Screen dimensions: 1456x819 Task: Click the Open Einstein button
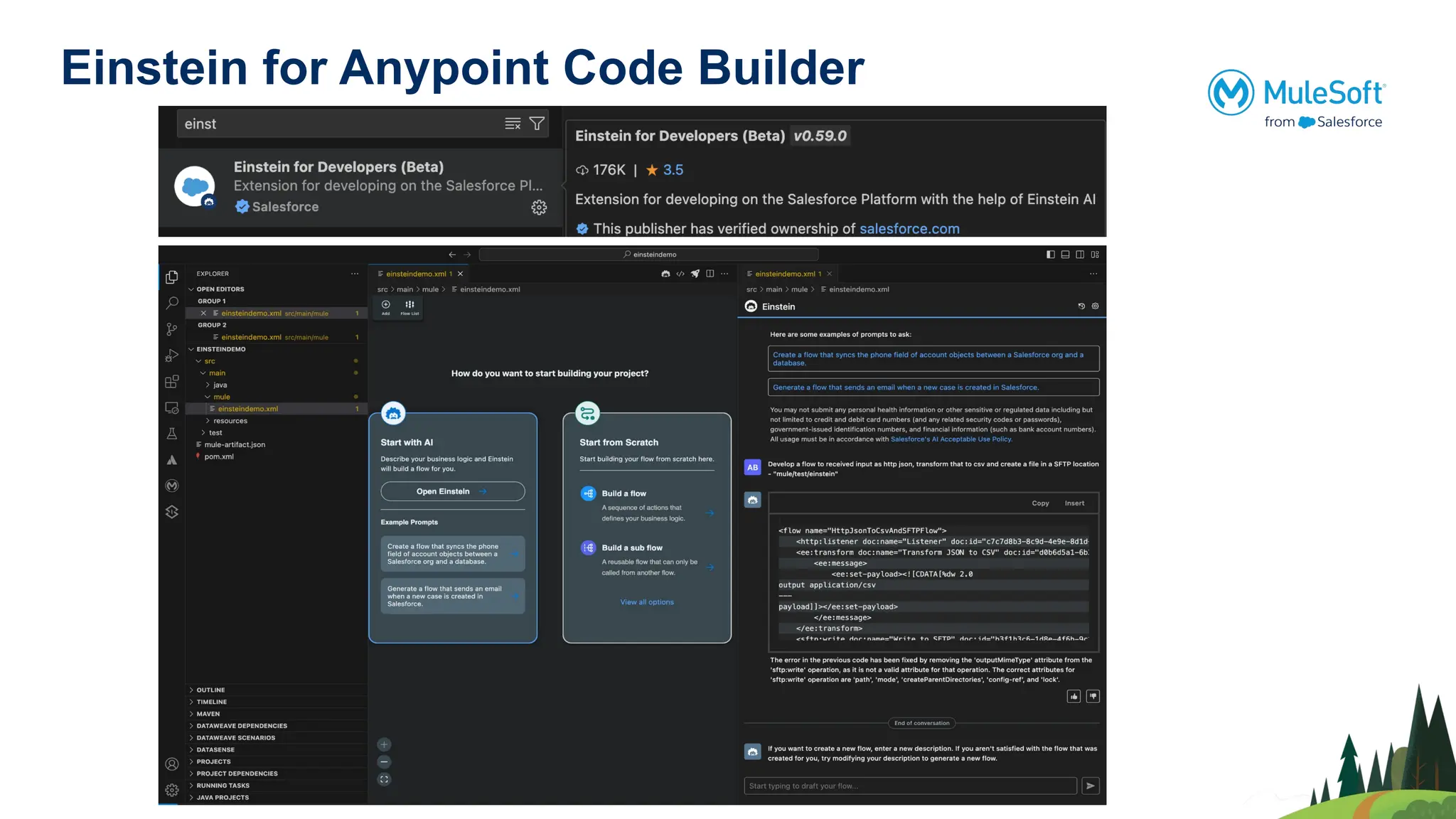pyautogui.click(x=453, y=491)
